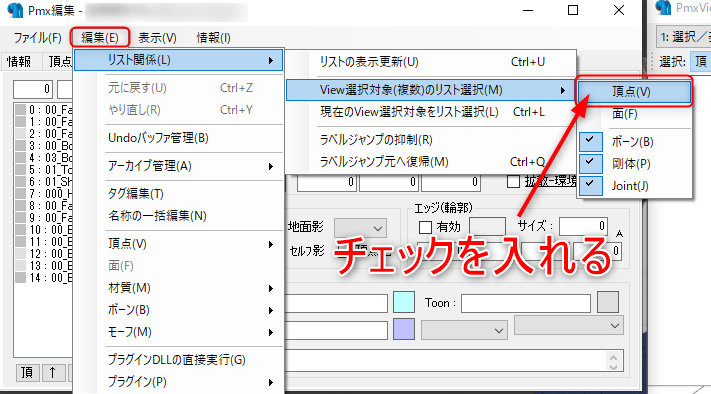
Task: Uncheck the 剛体(P) list selection option
Action: (x=634, y=164)
